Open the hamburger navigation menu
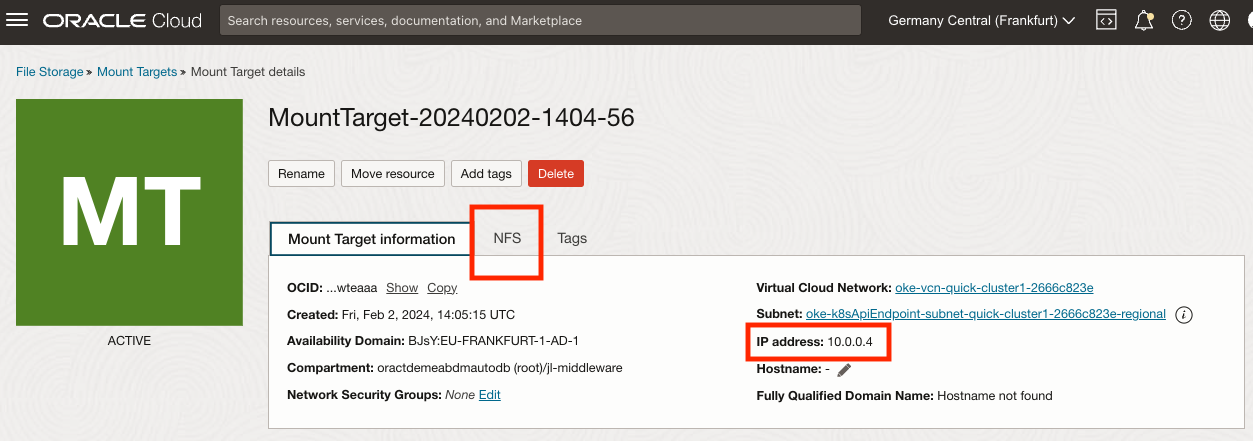Viewport: 1253px width, 441px height. click(17, 20)
